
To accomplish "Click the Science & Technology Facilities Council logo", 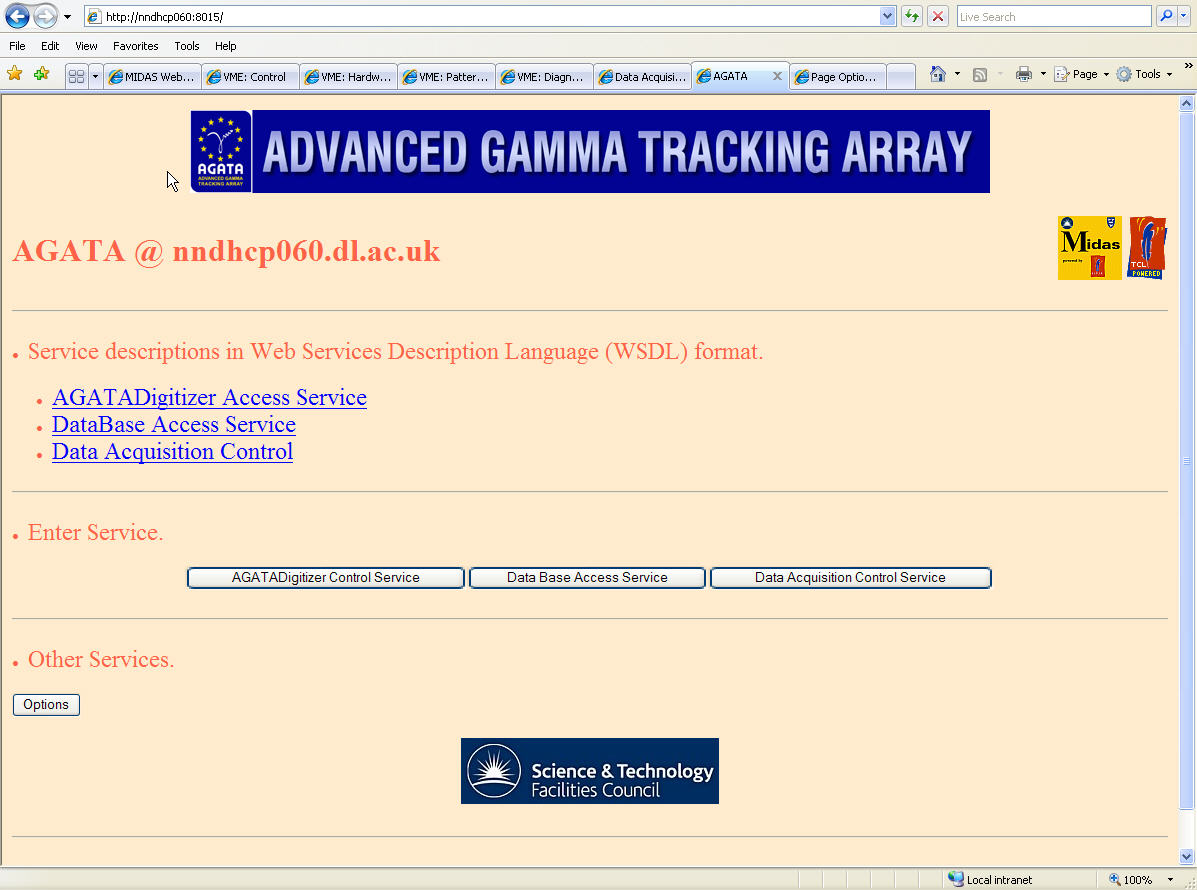I will [x=589, y=771].
